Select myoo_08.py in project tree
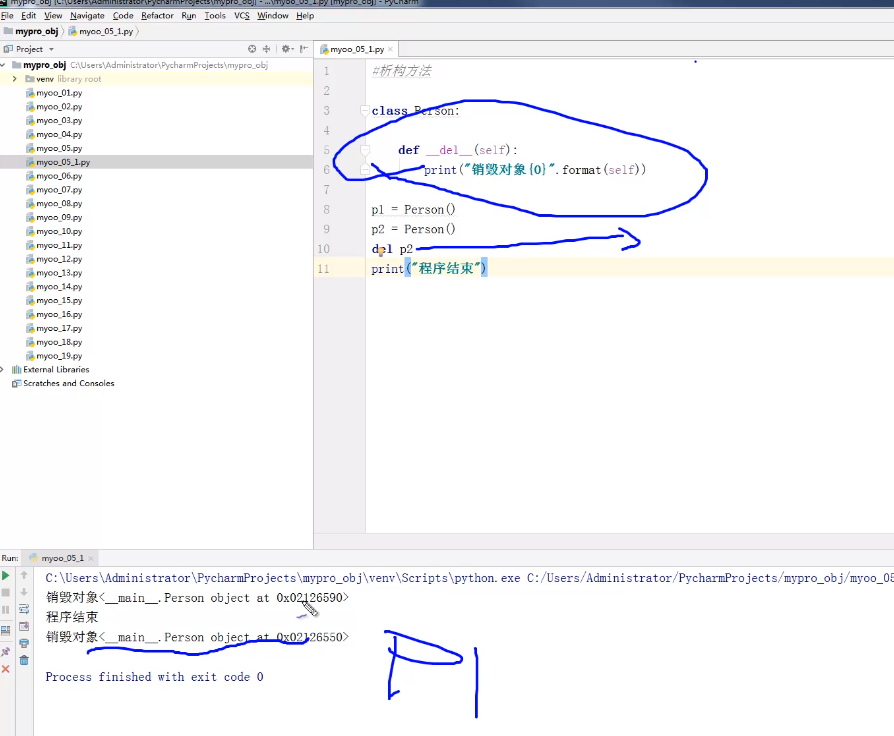This screenshot has height=736, width=894. [x=59, y=204]
